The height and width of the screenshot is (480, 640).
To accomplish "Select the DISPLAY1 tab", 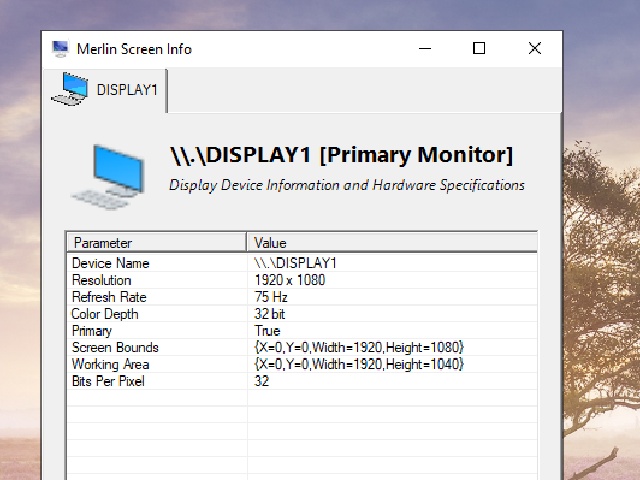I will 105,90.
